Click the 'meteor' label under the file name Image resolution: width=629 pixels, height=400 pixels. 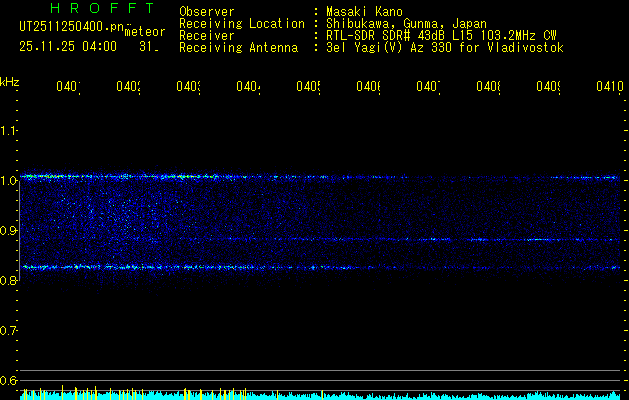coord(145,32)
